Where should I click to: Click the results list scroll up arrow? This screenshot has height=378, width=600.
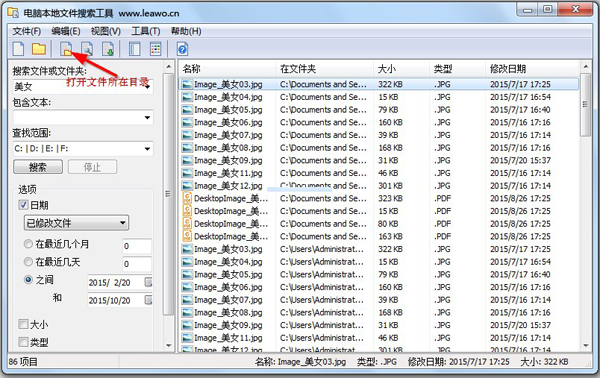pyautogui.click(x=585, y=67)
